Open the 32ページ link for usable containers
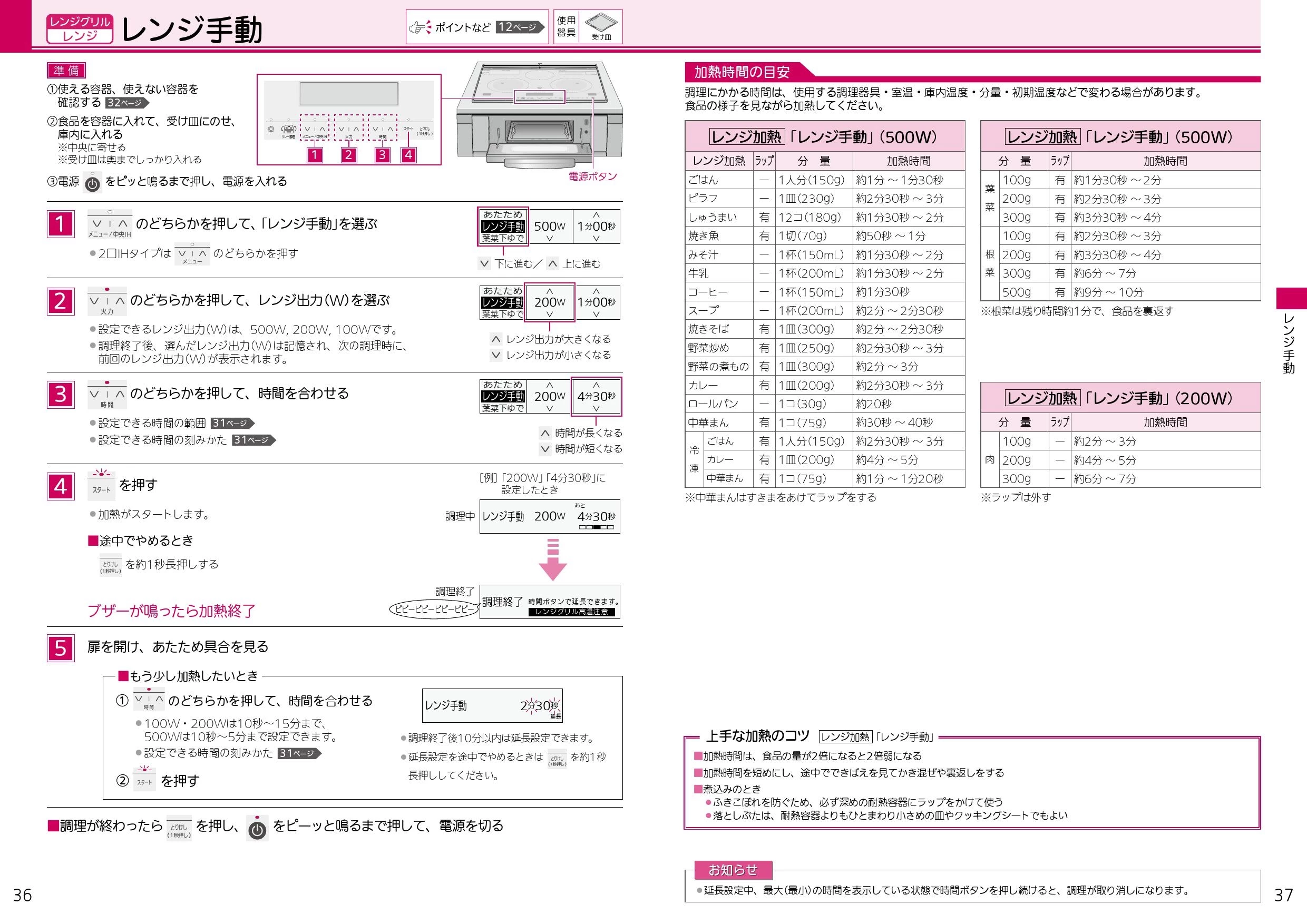 128,103
